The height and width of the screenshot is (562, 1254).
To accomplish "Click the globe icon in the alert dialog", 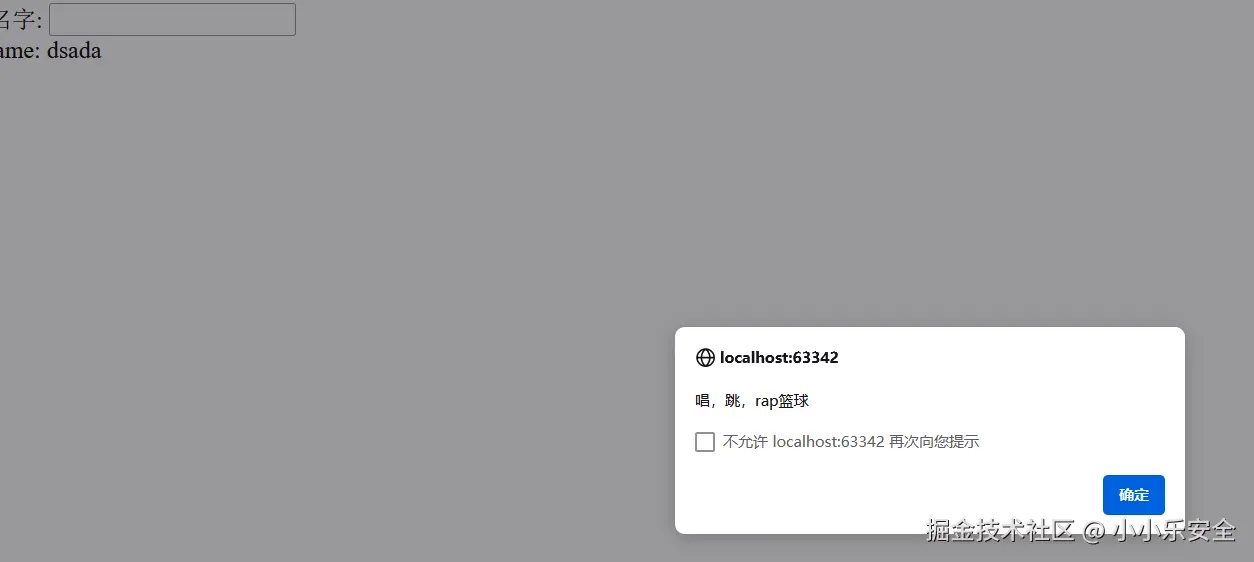I will (705, 358).
